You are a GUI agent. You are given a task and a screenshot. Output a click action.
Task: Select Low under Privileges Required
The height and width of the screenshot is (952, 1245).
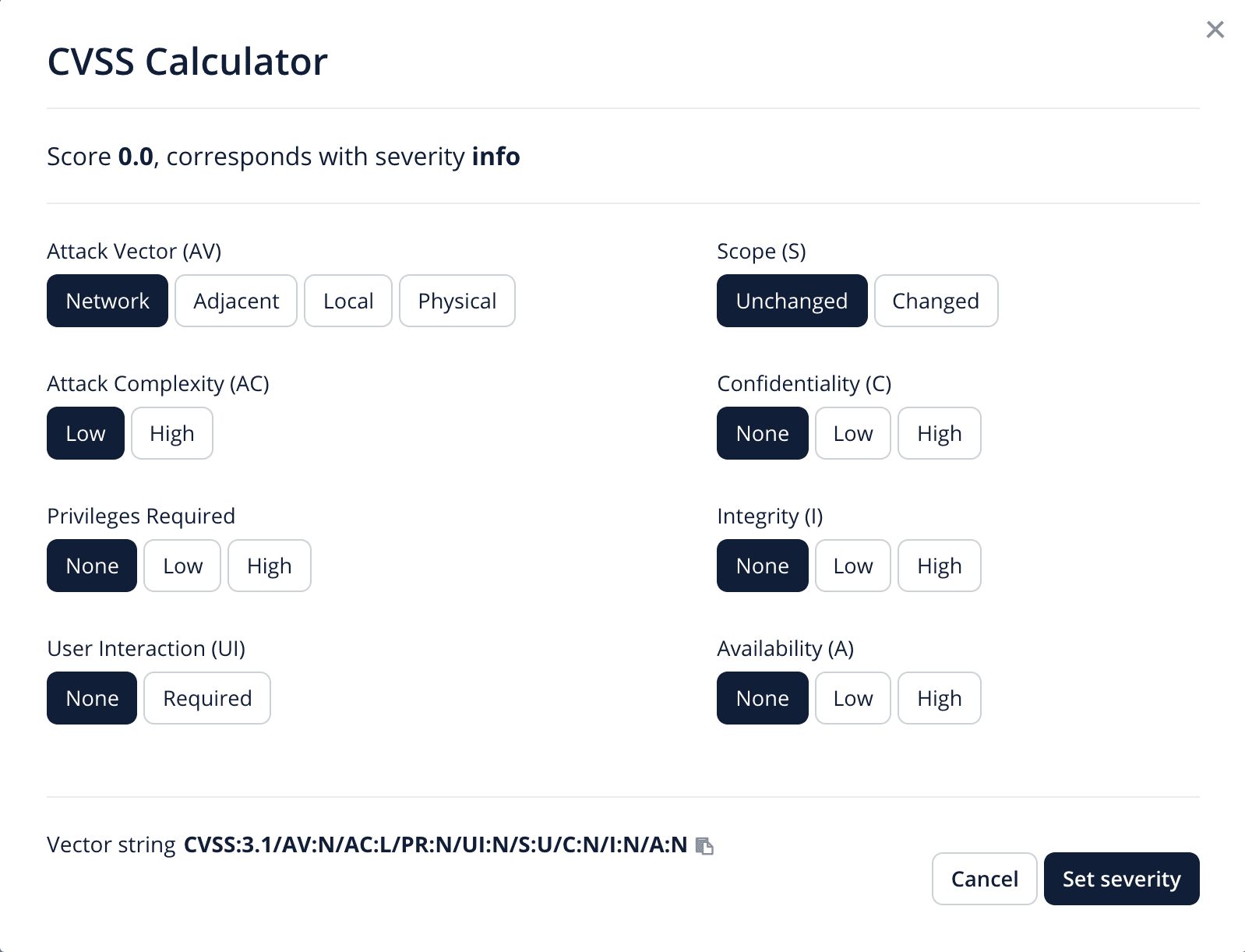[182, 566]
